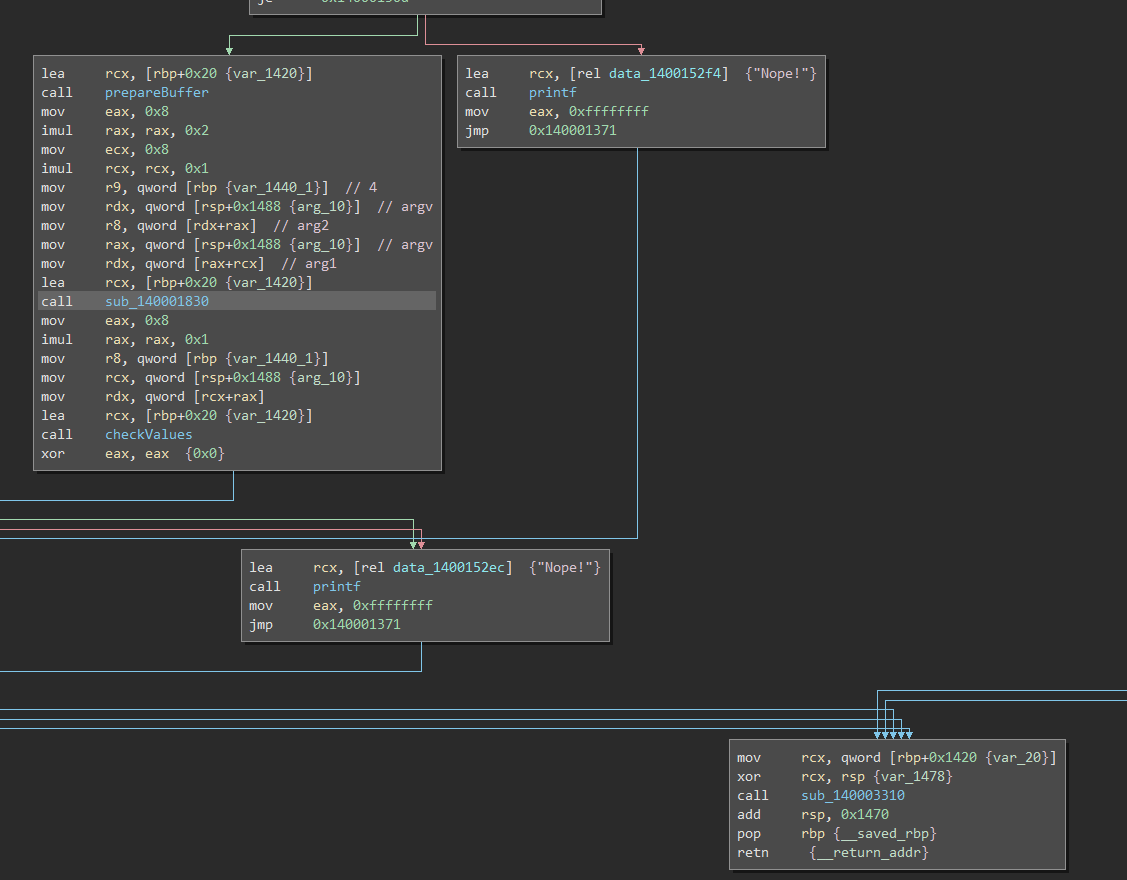Select the '[rdx+rax]' memory operand
Image resolution: width=1127 pixels, height=880 pixels.
click(221, 226)
